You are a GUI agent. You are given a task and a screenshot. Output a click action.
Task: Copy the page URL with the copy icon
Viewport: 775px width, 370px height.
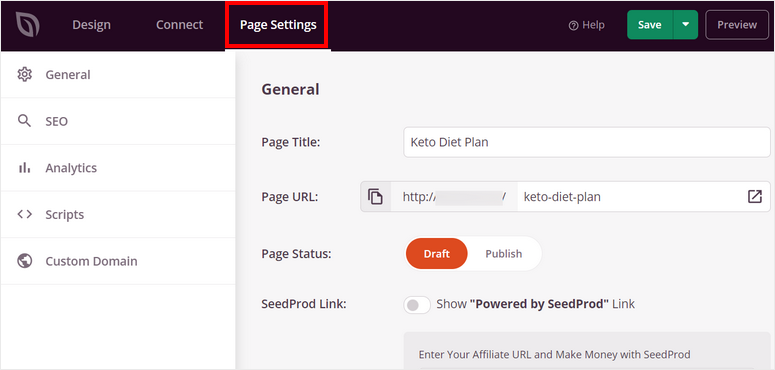[376, 197]
